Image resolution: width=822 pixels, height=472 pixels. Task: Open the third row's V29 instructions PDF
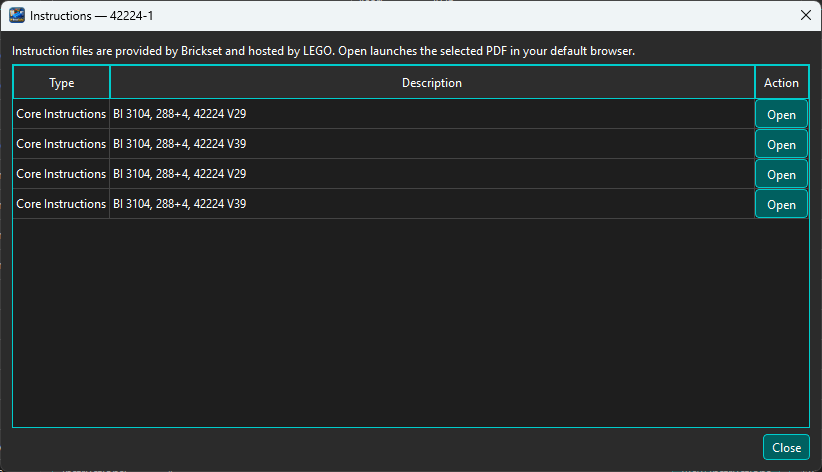781,174
